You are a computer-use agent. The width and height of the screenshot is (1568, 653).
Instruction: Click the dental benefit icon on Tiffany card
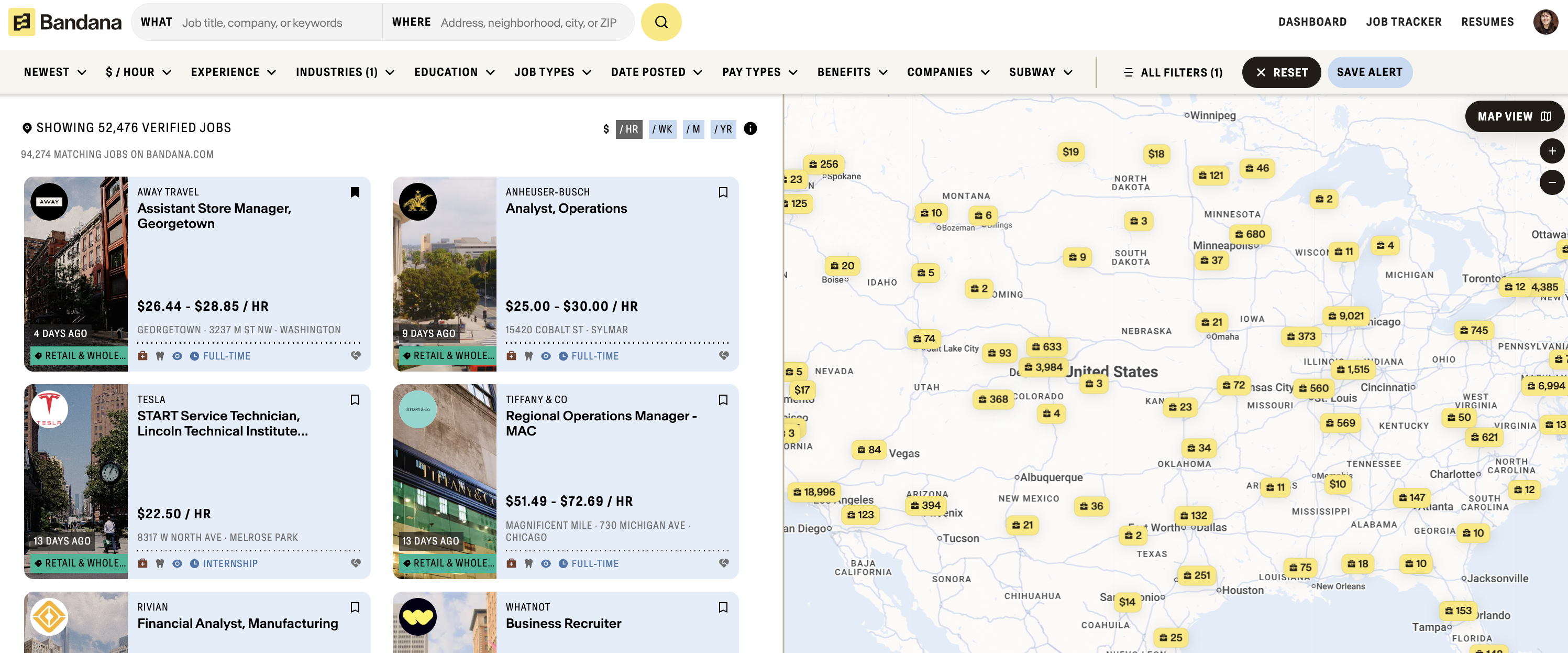[528, 563]
